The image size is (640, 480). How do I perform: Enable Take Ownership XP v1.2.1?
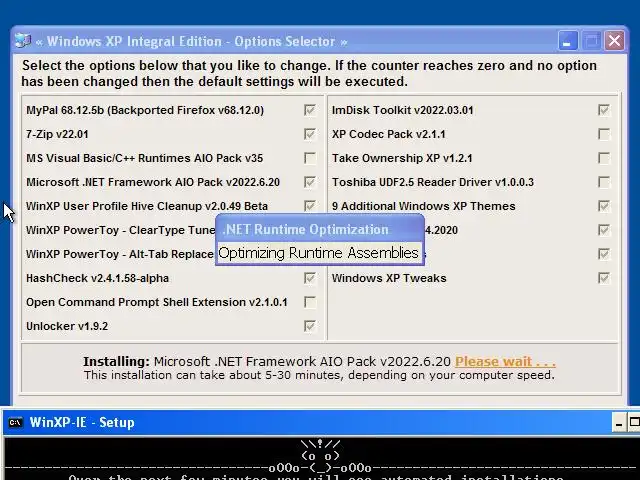[x=604, y=158]
